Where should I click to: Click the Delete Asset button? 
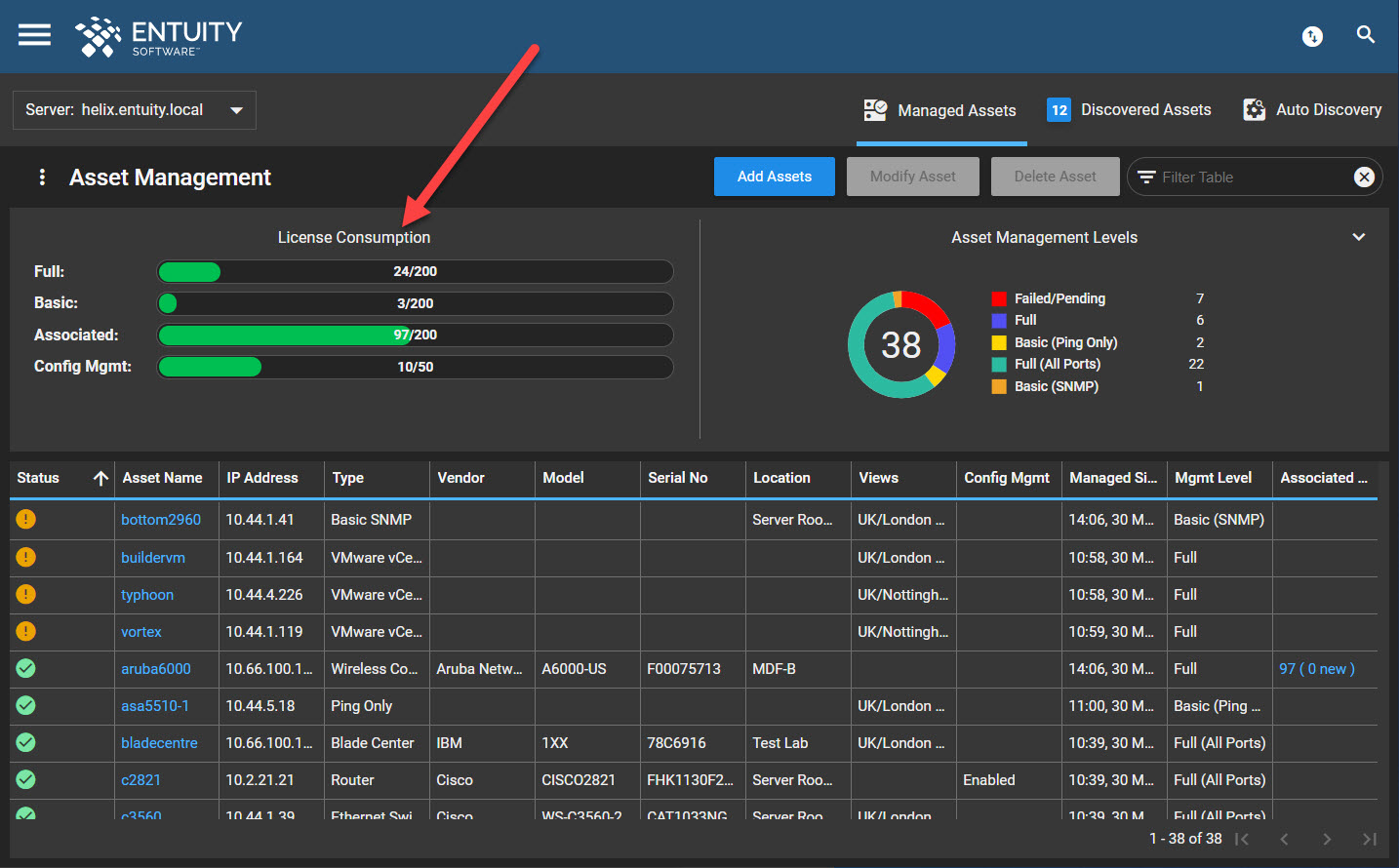(x=1056, y=177)
